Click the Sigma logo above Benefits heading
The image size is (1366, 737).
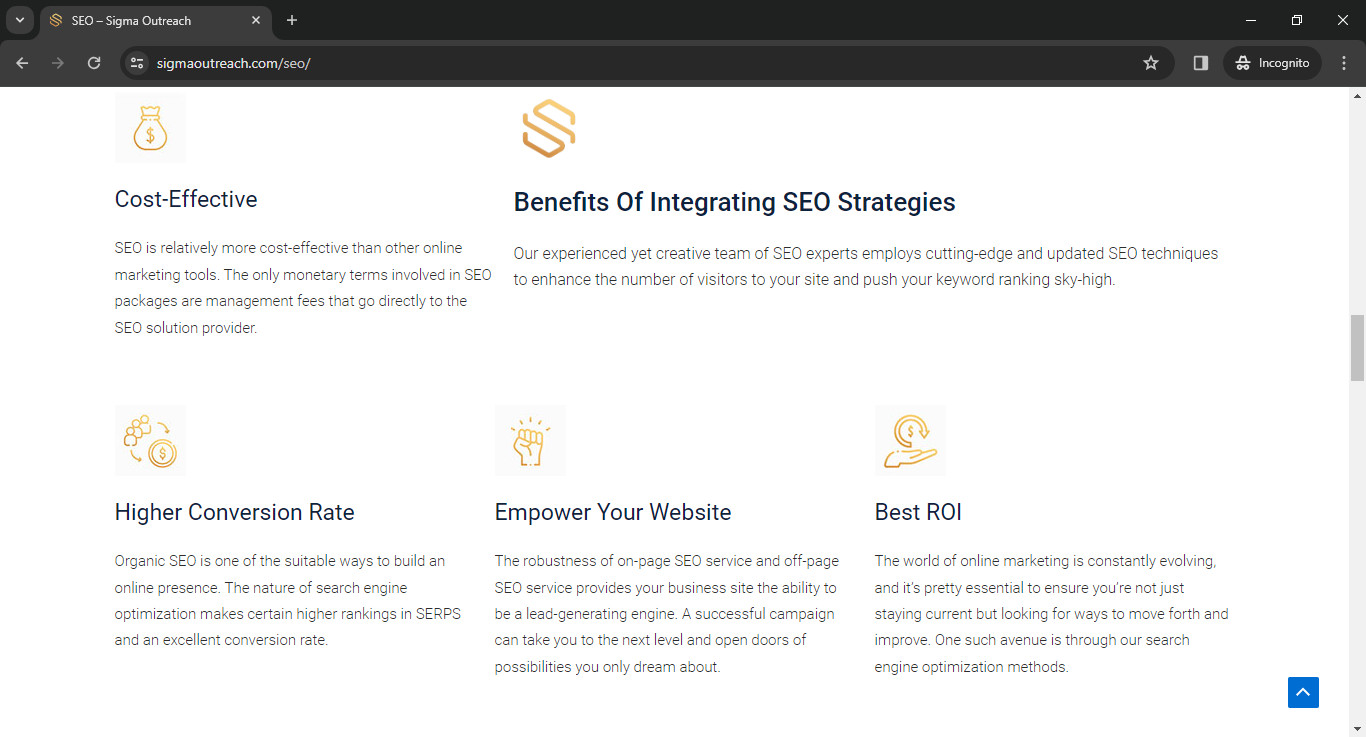[548, 128]
